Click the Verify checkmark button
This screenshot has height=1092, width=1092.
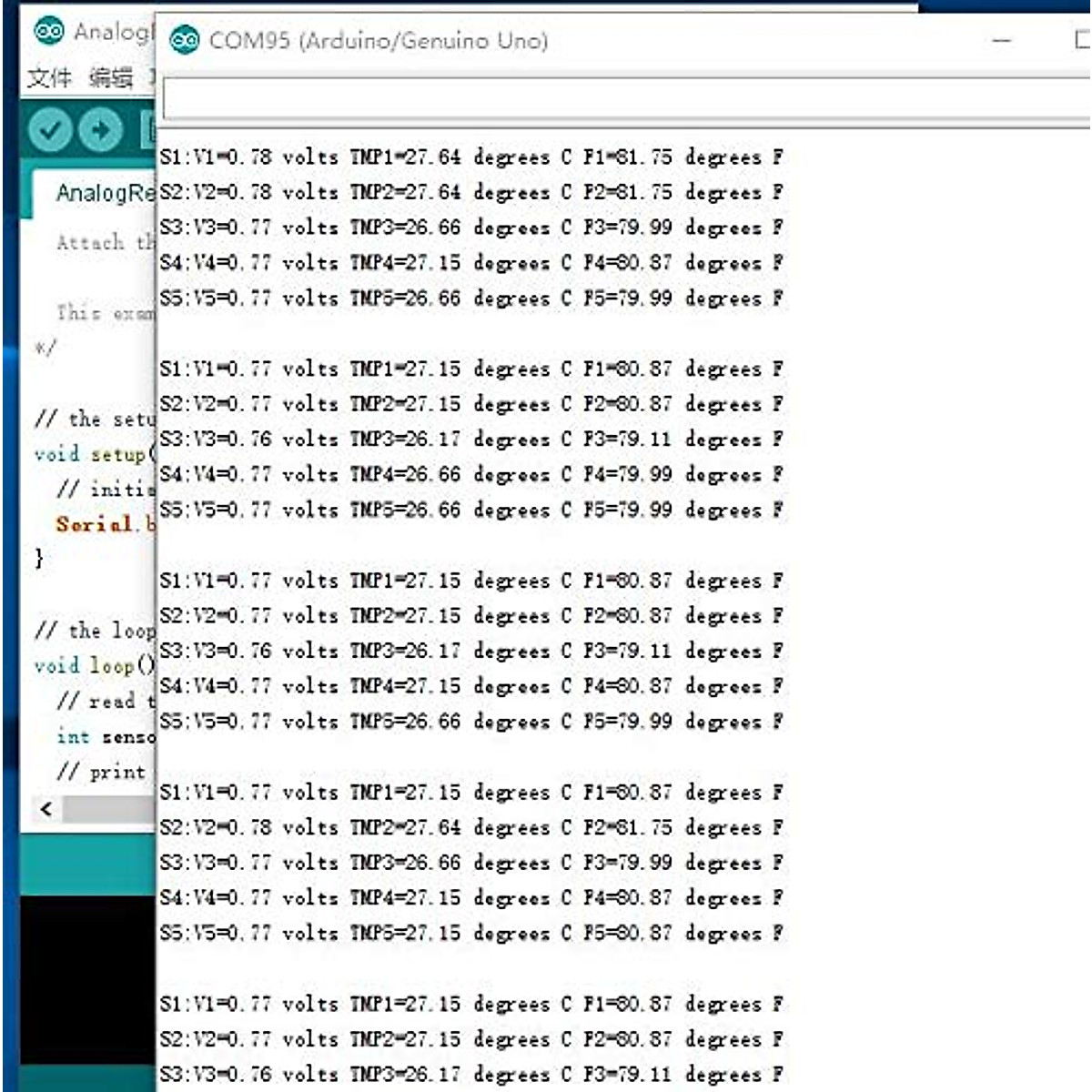49,130
